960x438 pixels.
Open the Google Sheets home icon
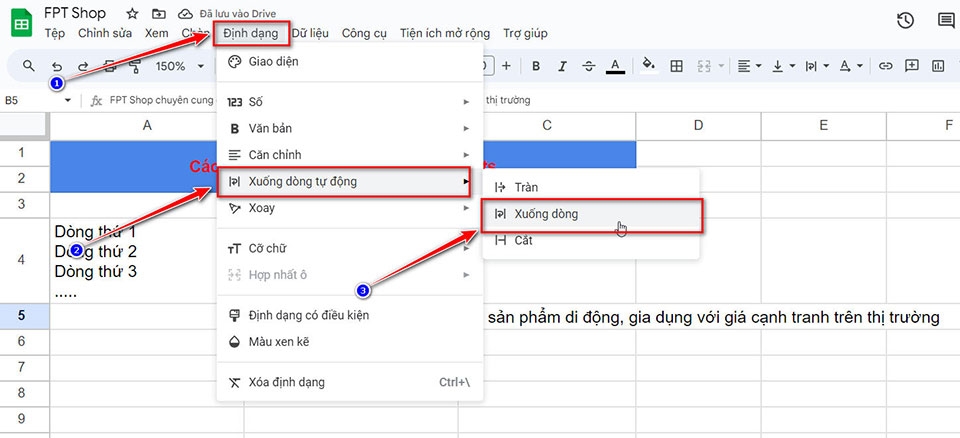pyautogui.click(x=22, y=24)
